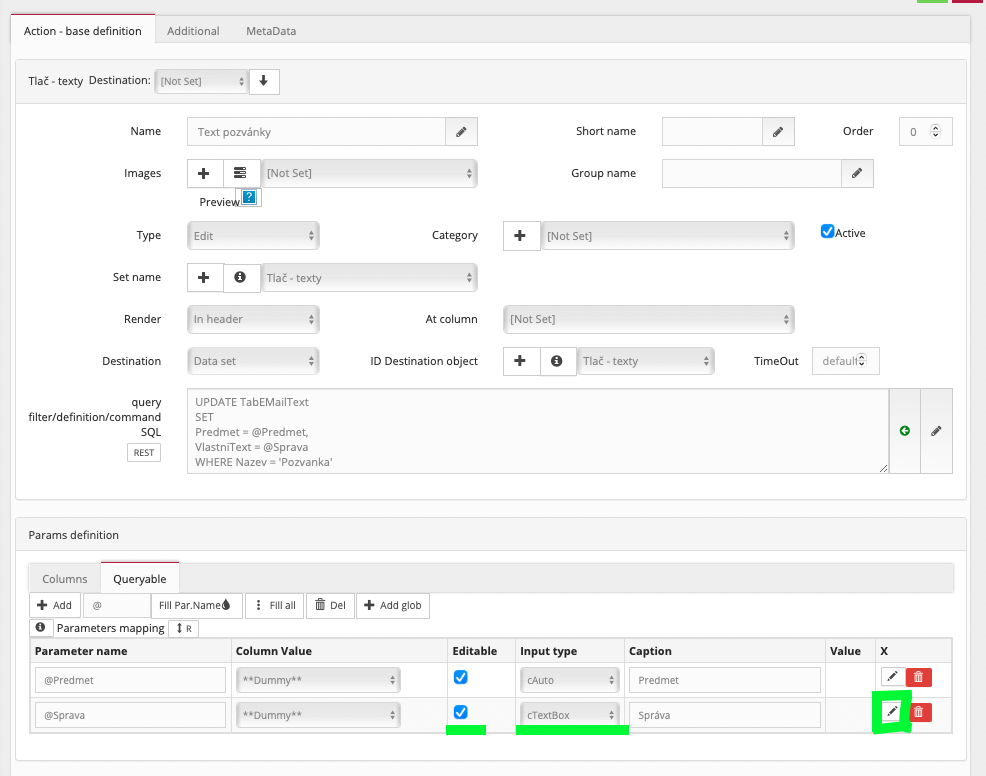Toggle Editable checkbox for @Predmet row
Image resolution: width=986 pixels, height=776 pixels.
point(460,677)
